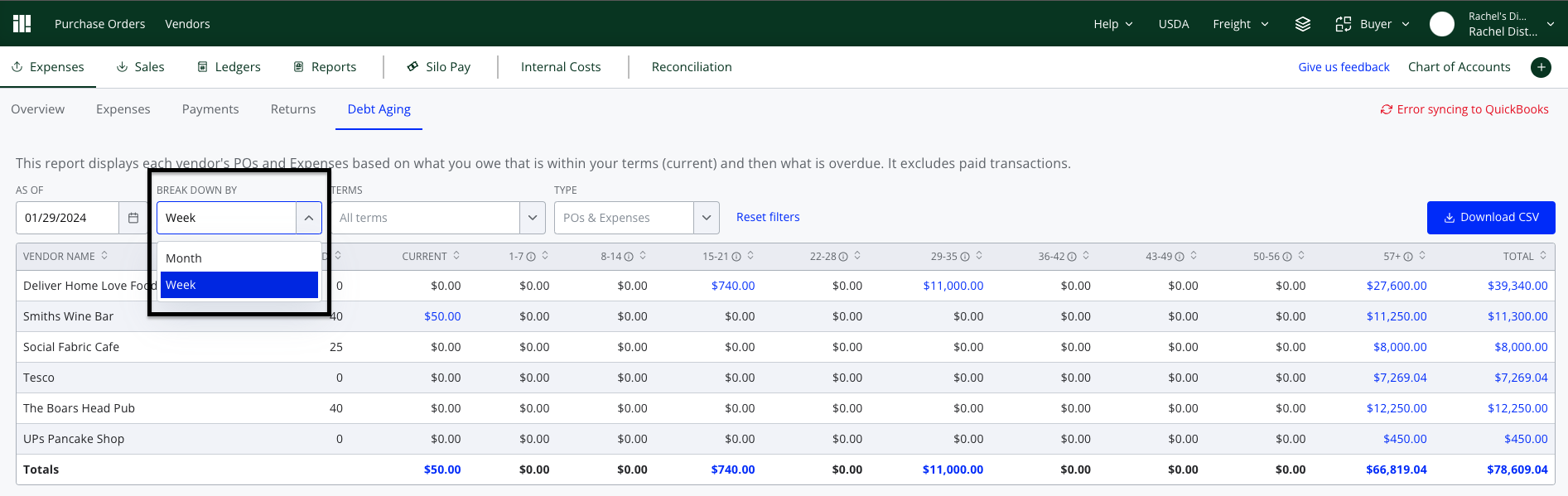Click the QuickBooks sync error icon
Screen dimensions: 1568x496
(x=1386, y=109)
